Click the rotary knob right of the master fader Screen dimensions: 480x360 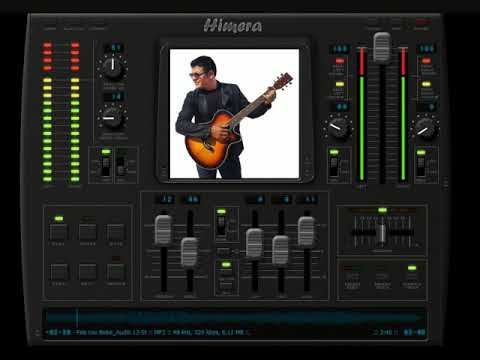tap(426, 129)
